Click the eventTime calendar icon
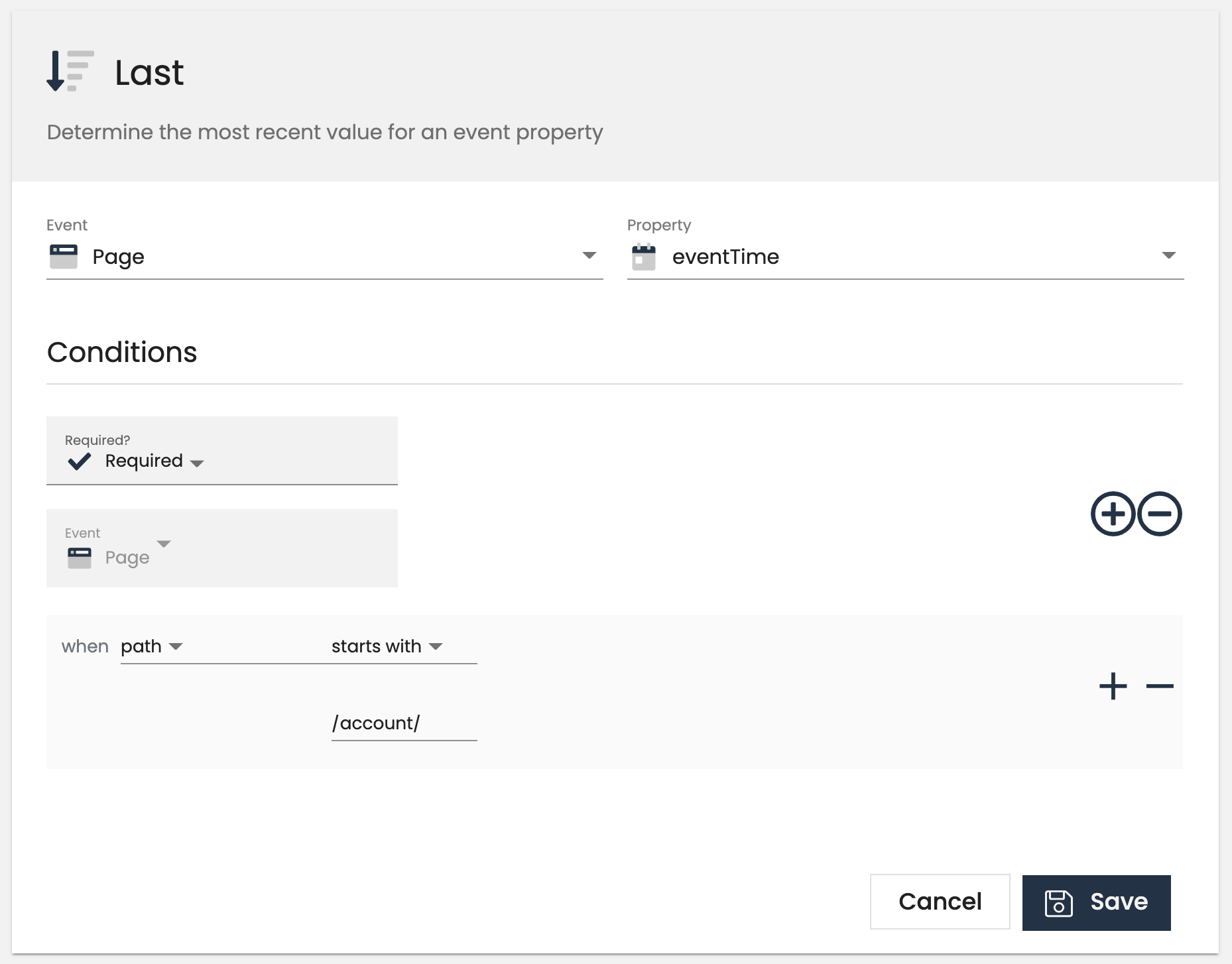This screenshot has height=964, width=1232. (x=643, y=257)
